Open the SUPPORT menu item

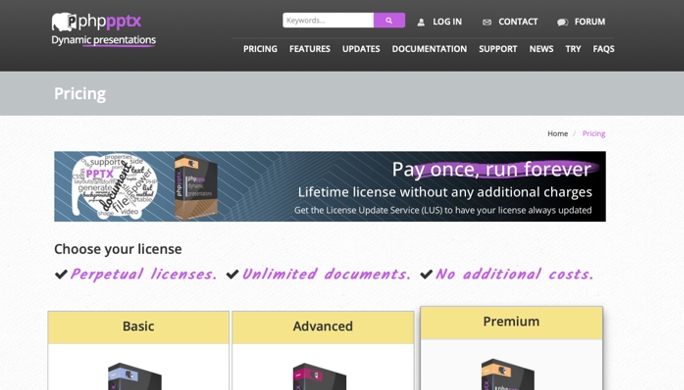(498, 49)
